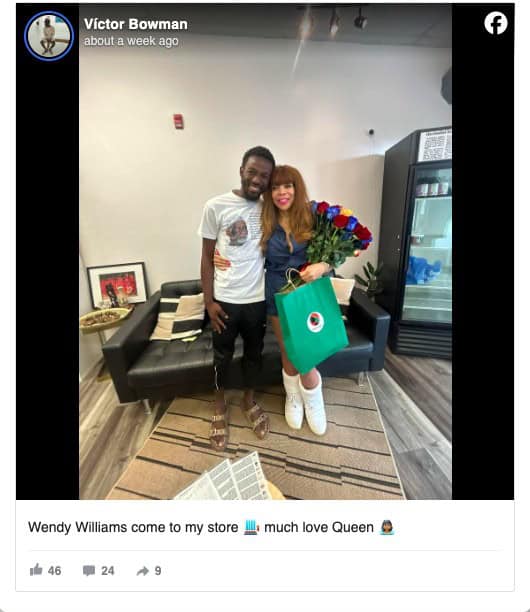Image resolution: width=530 pixels, height=612 pixels.
Task: Click the red fire alarm on wall
Action: click(178, 121)
